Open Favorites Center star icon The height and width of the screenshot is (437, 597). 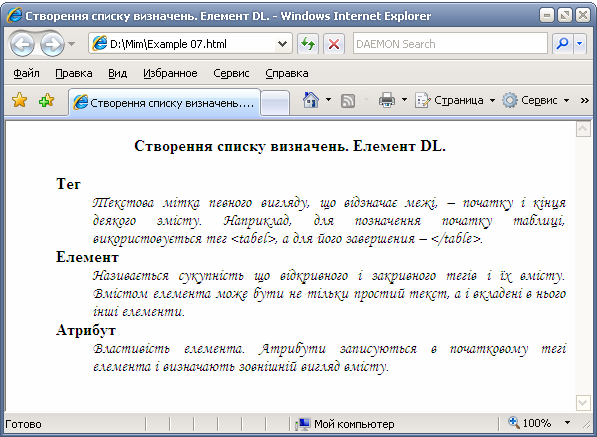[x=19, y=100]
